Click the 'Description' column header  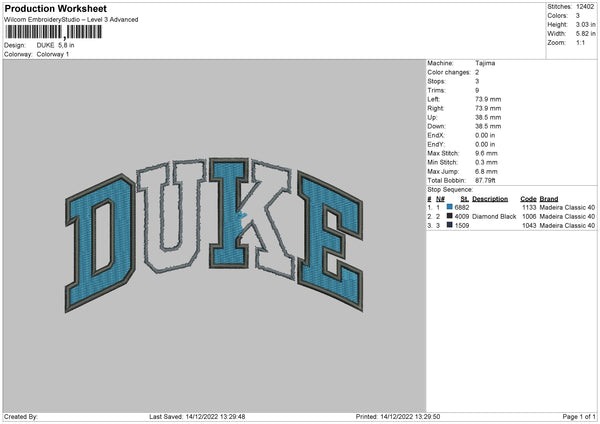[490, 199]
